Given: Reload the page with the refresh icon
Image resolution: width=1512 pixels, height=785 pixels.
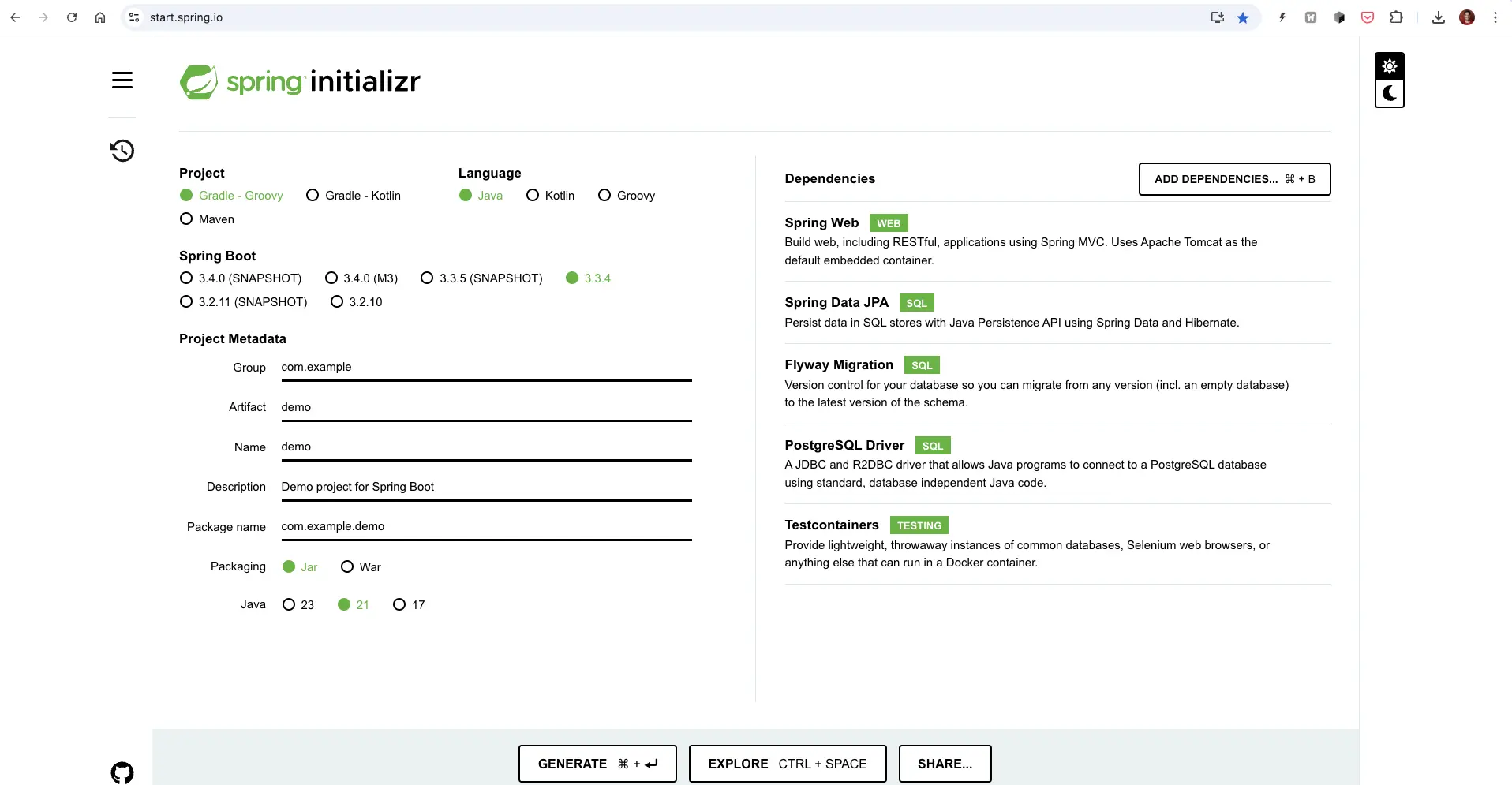Looking at the screenshot, I should tap(72, 17).
